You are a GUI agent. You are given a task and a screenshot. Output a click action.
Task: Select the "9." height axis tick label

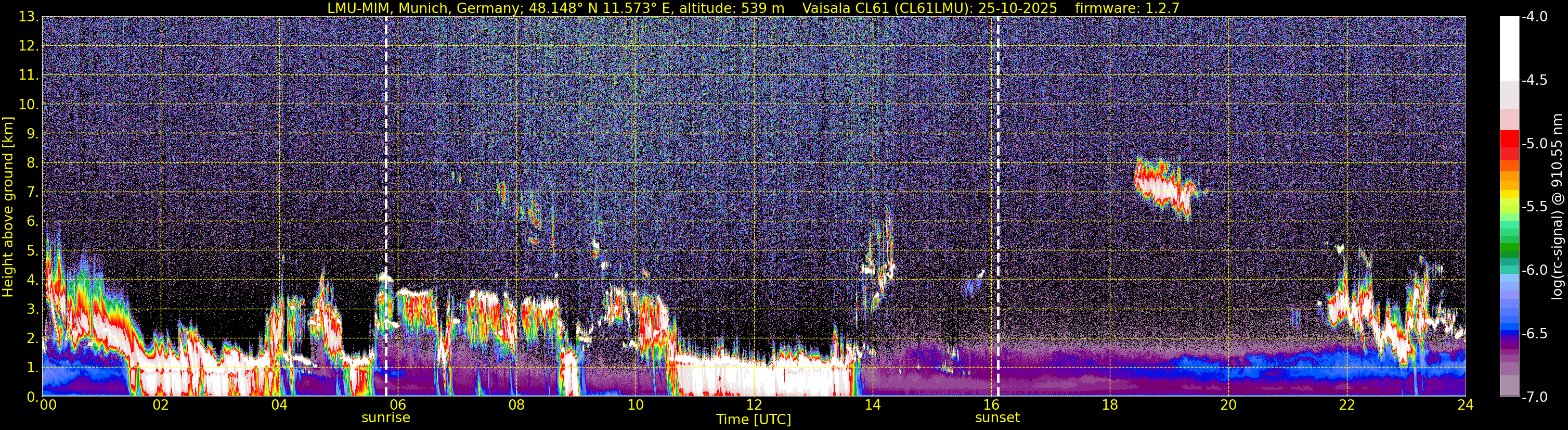pyautogui.click(x=32, y=133)
